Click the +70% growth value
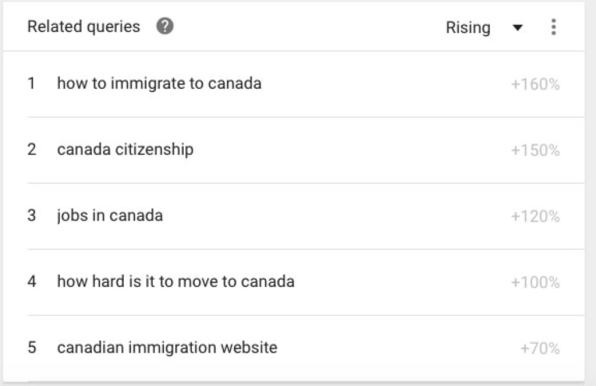596x386 pixels. pyautogui.click(x=540, y=348)
